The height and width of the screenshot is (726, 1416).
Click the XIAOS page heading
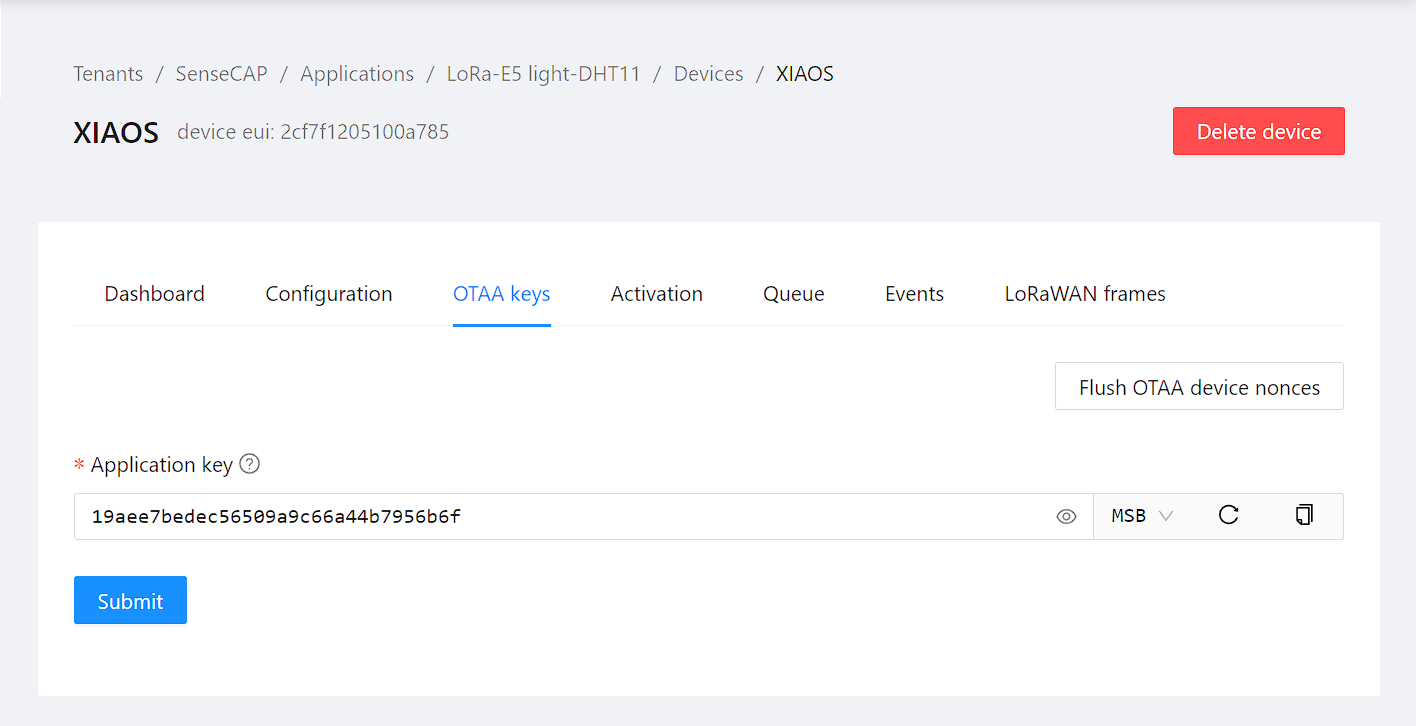click(116, 132)
